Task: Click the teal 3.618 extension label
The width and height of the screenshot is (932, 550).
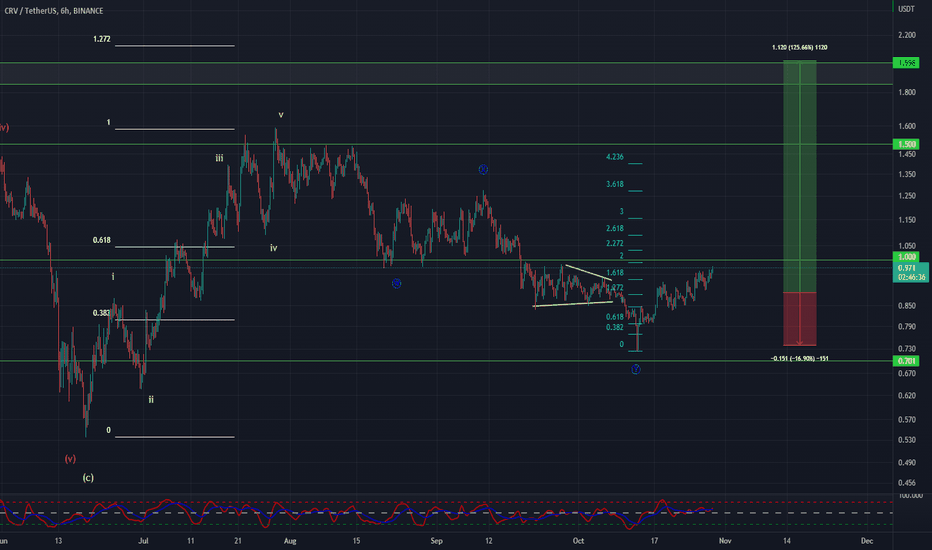Action: click(x=615, y=184)
